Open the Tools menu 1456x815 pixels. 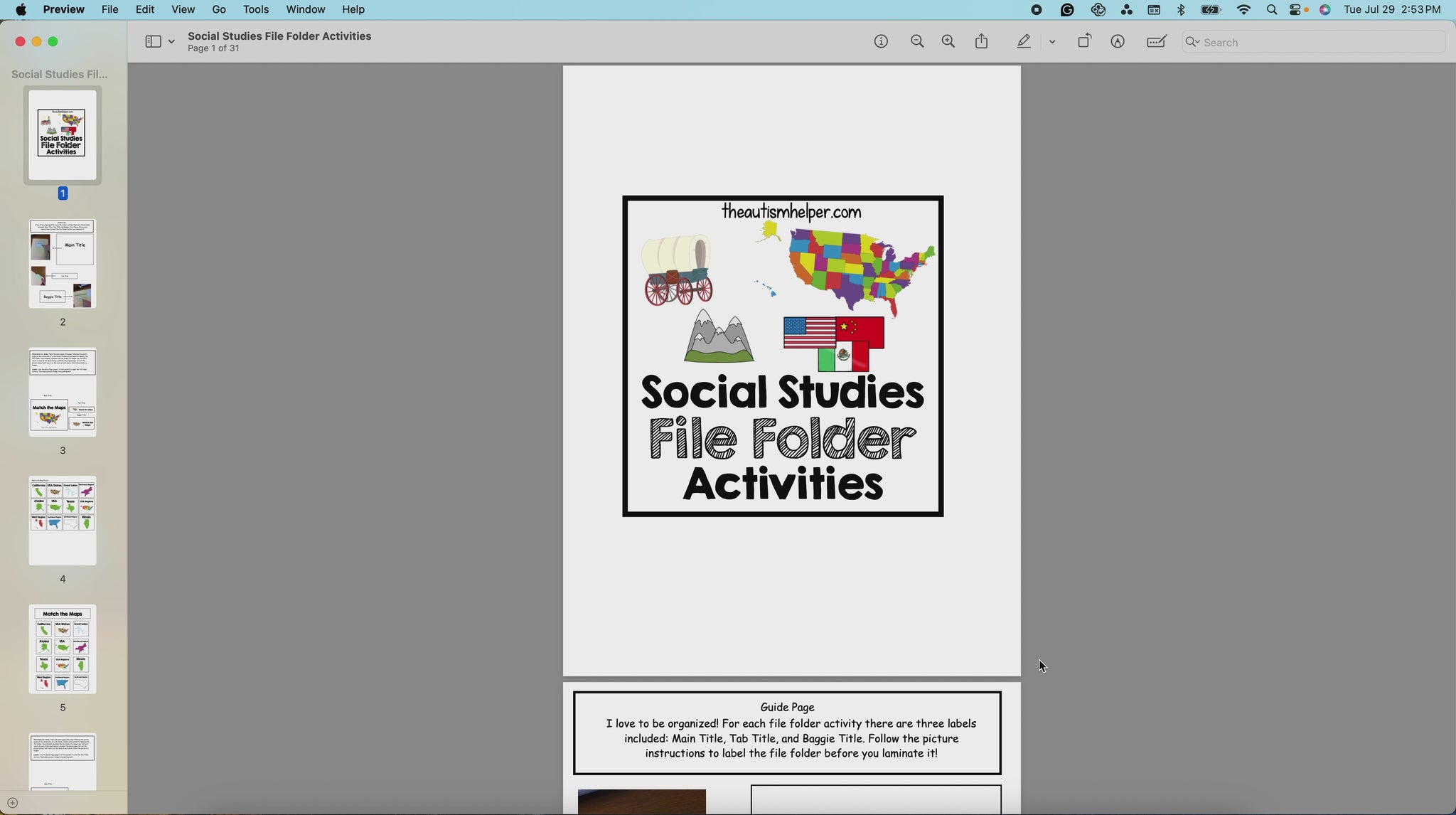click(255, 9)
